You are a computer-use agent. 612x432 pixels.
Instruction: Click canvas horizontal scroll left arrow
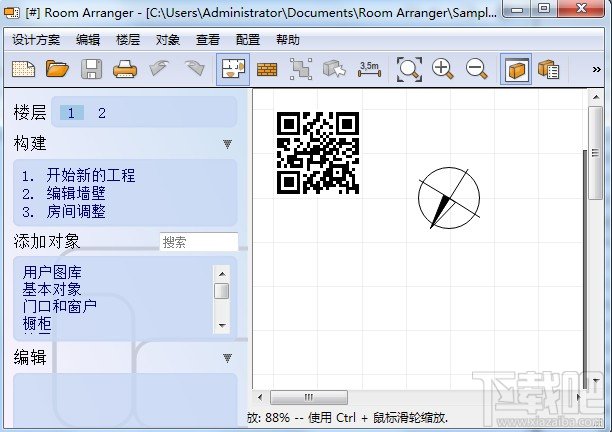260,398
